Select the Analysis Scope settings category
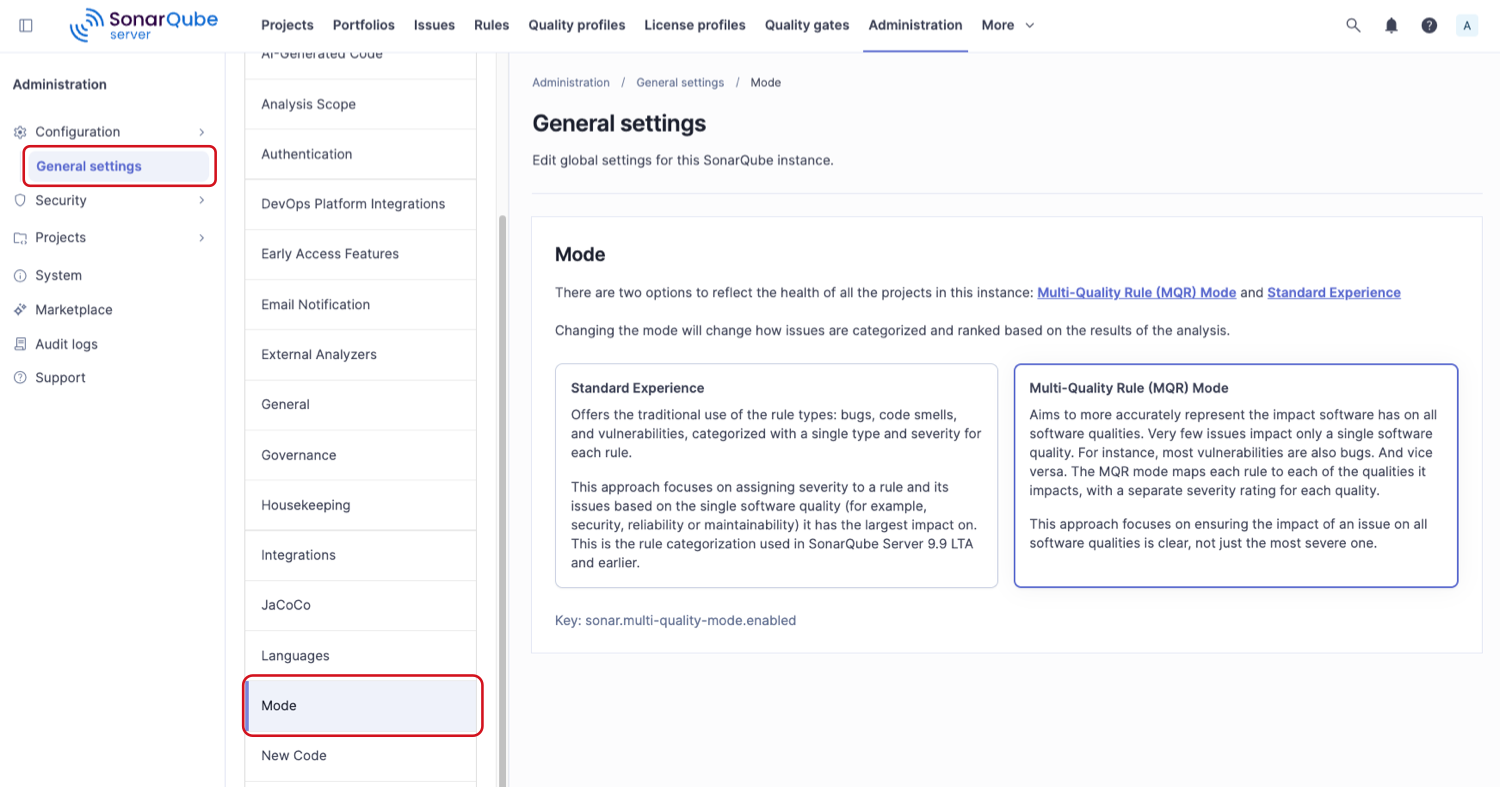The width and height of the screenshot is (1500, 787). [360, 104]
